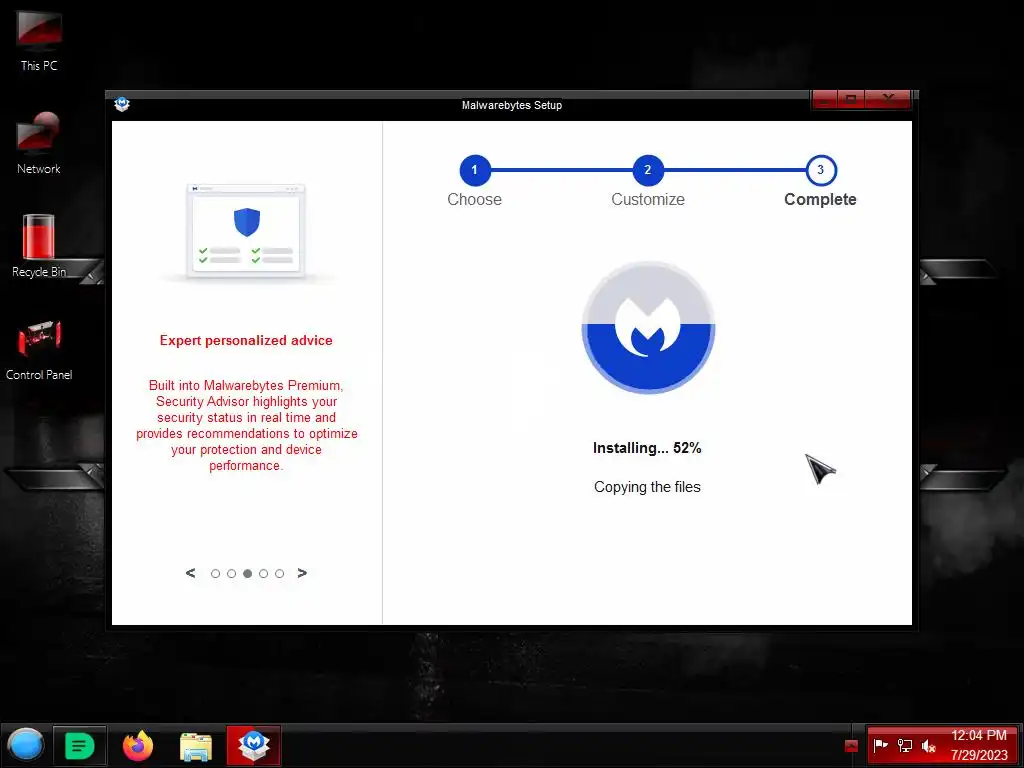
Task: Open the This PC desktop icon
Action: (39, 40)
